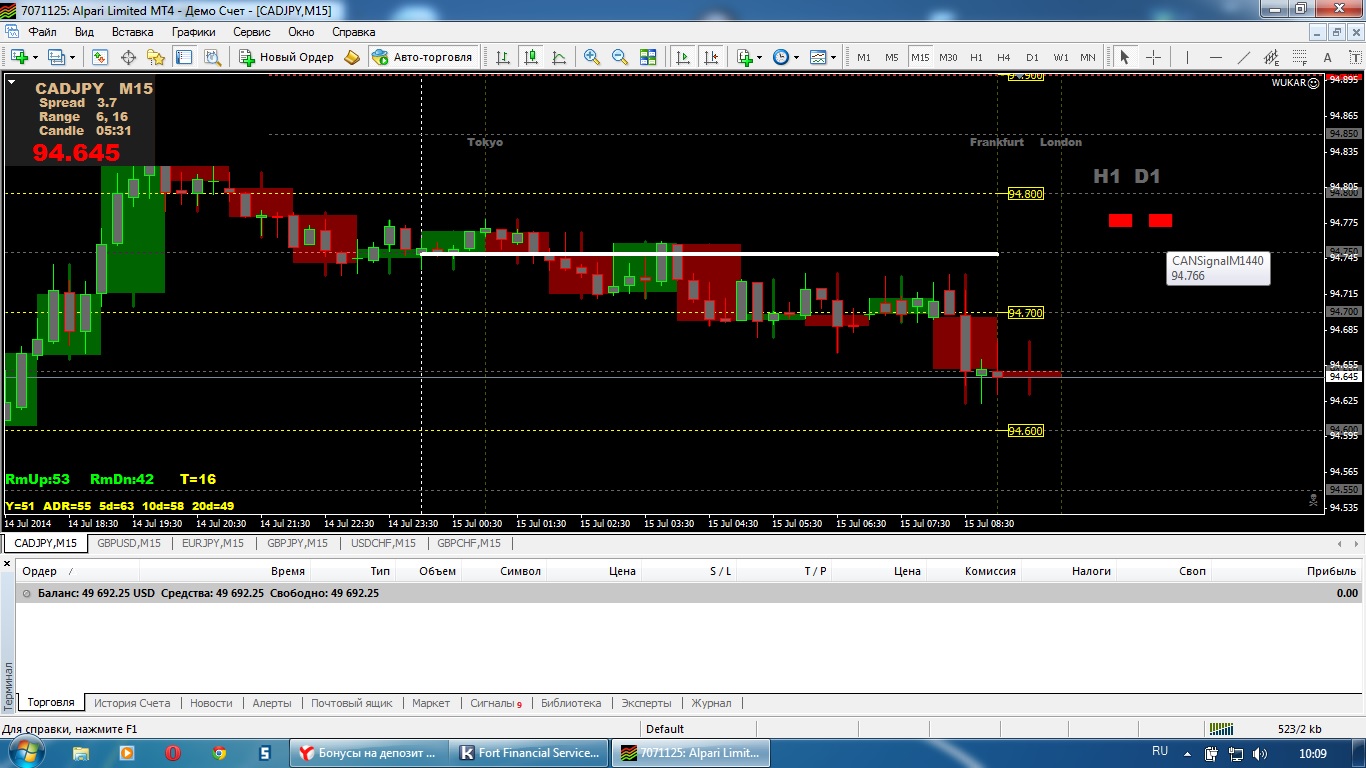1366x768 pixels.
Task: Open the chart templates dropdown arrow
Action: (x=833, y=57)
